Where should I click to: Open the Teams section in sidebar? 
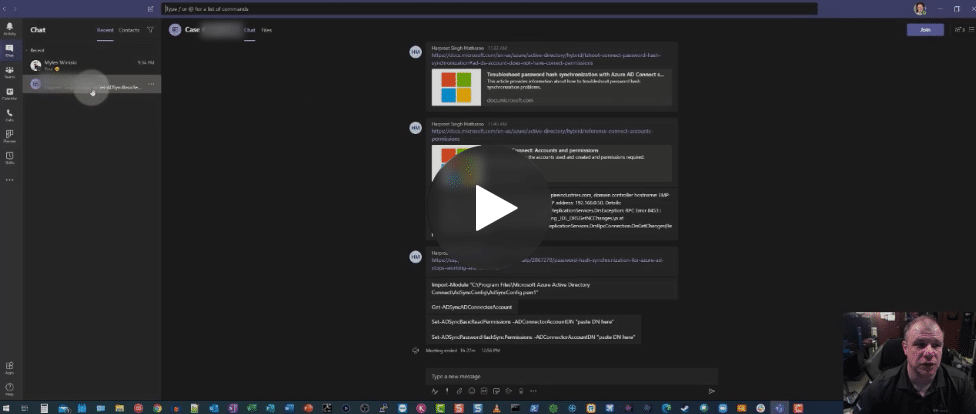coord(9,71)
